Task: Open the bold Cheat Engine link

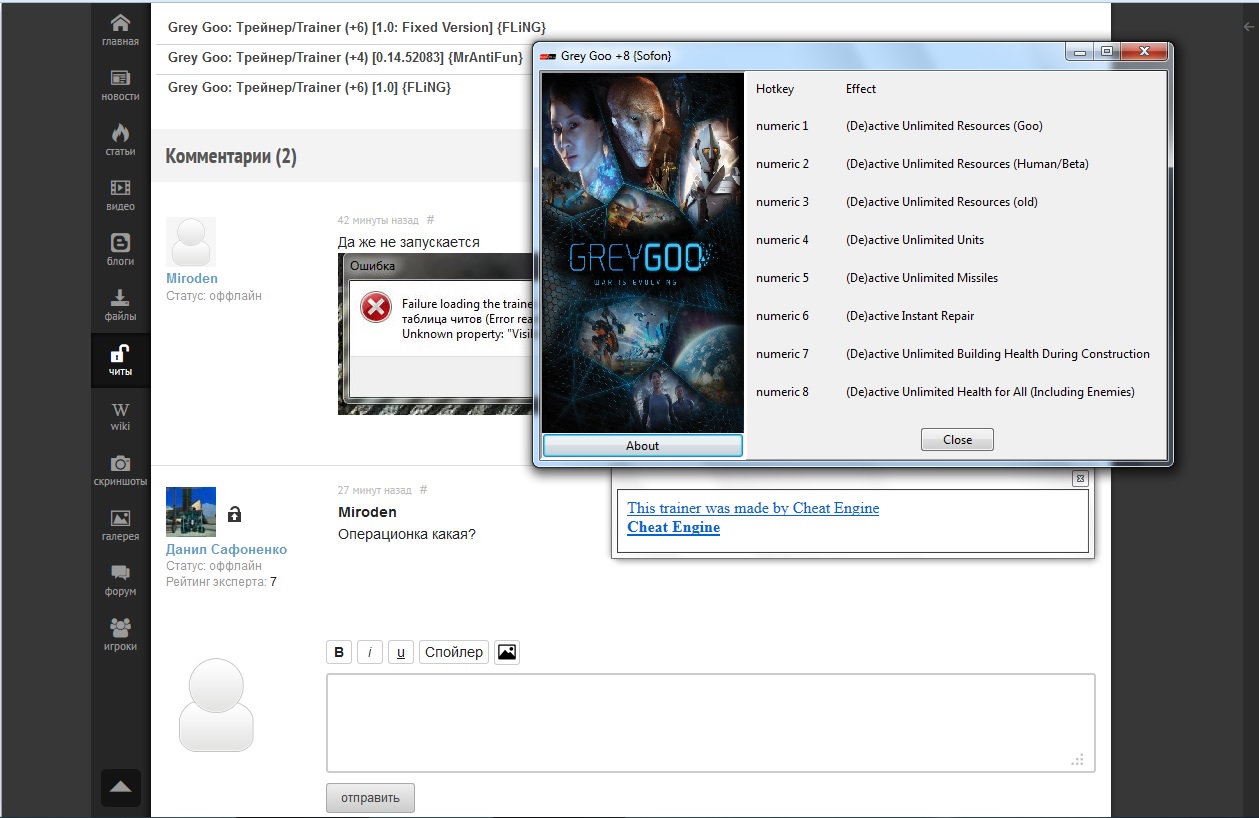Action: coord(673,527)
